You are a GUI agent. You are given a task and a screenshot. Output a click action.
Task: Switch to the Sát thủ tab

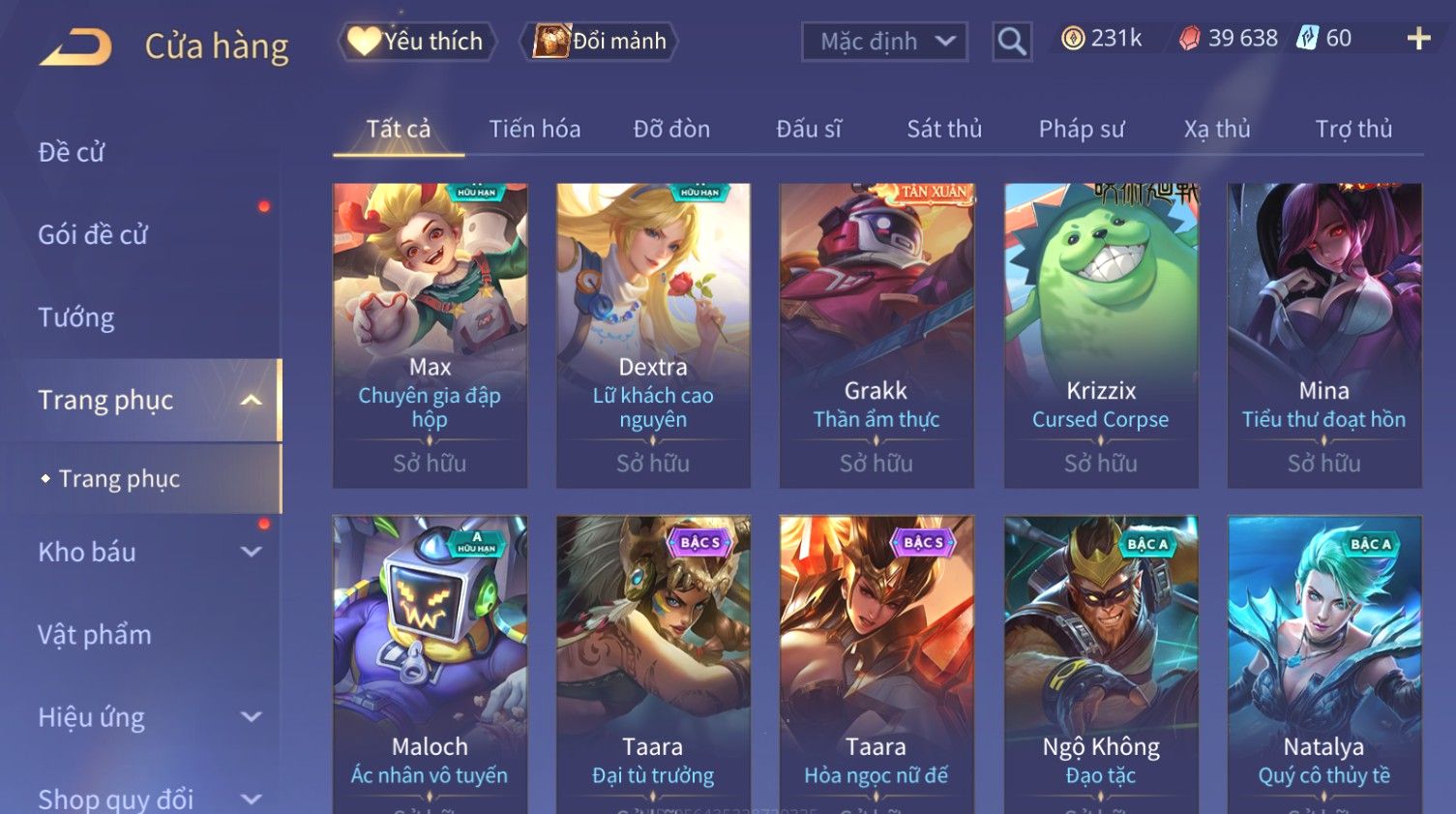click(x=944, y=129)
